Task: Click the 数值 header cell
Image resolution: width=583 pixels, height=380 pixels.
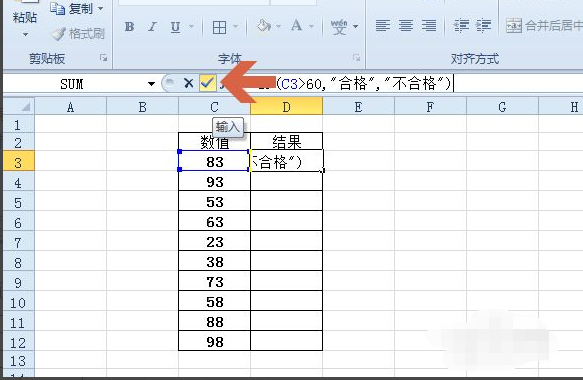Action: (215, 141)
